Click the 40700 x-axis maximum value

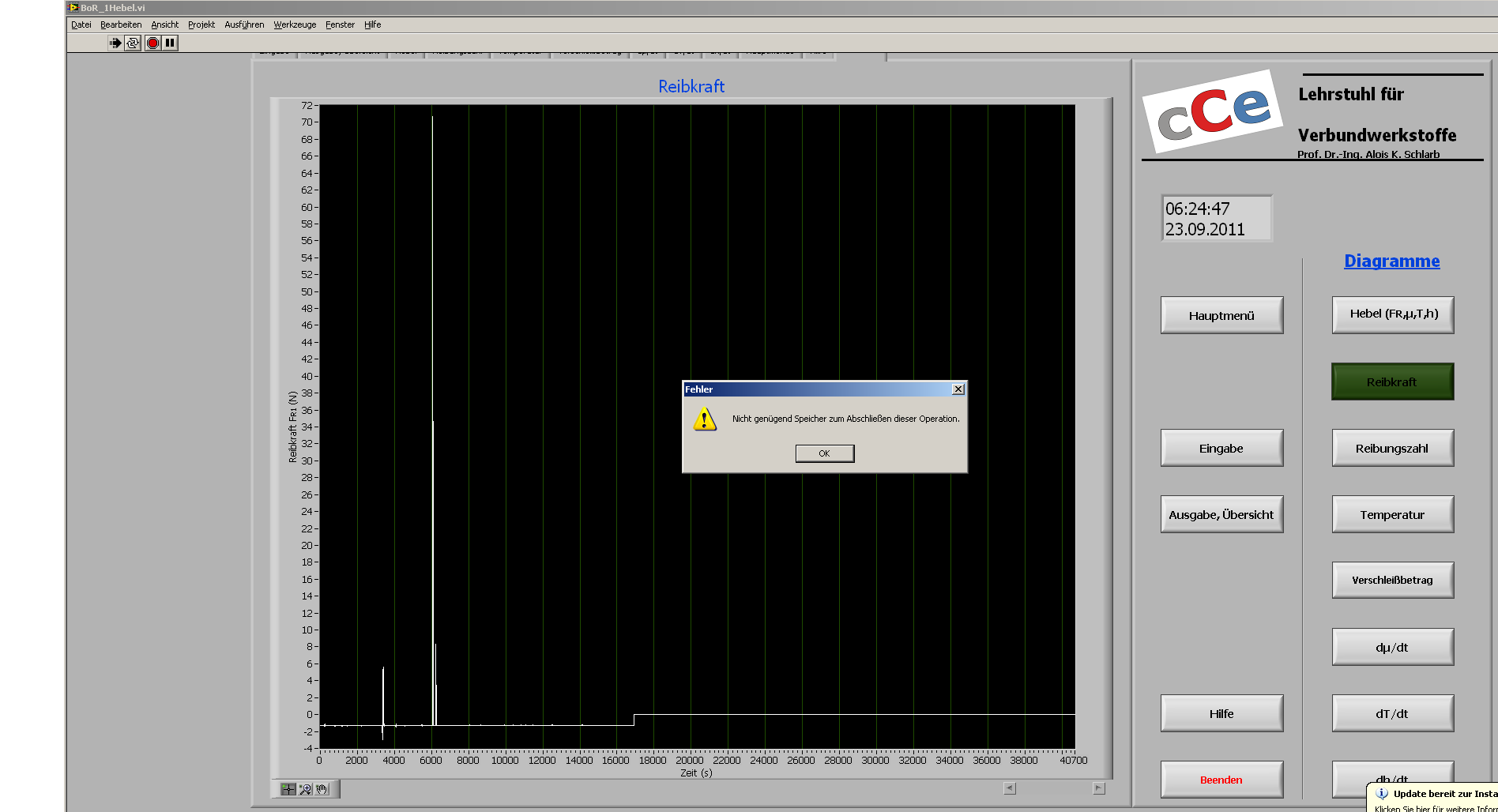point(1074,761)
